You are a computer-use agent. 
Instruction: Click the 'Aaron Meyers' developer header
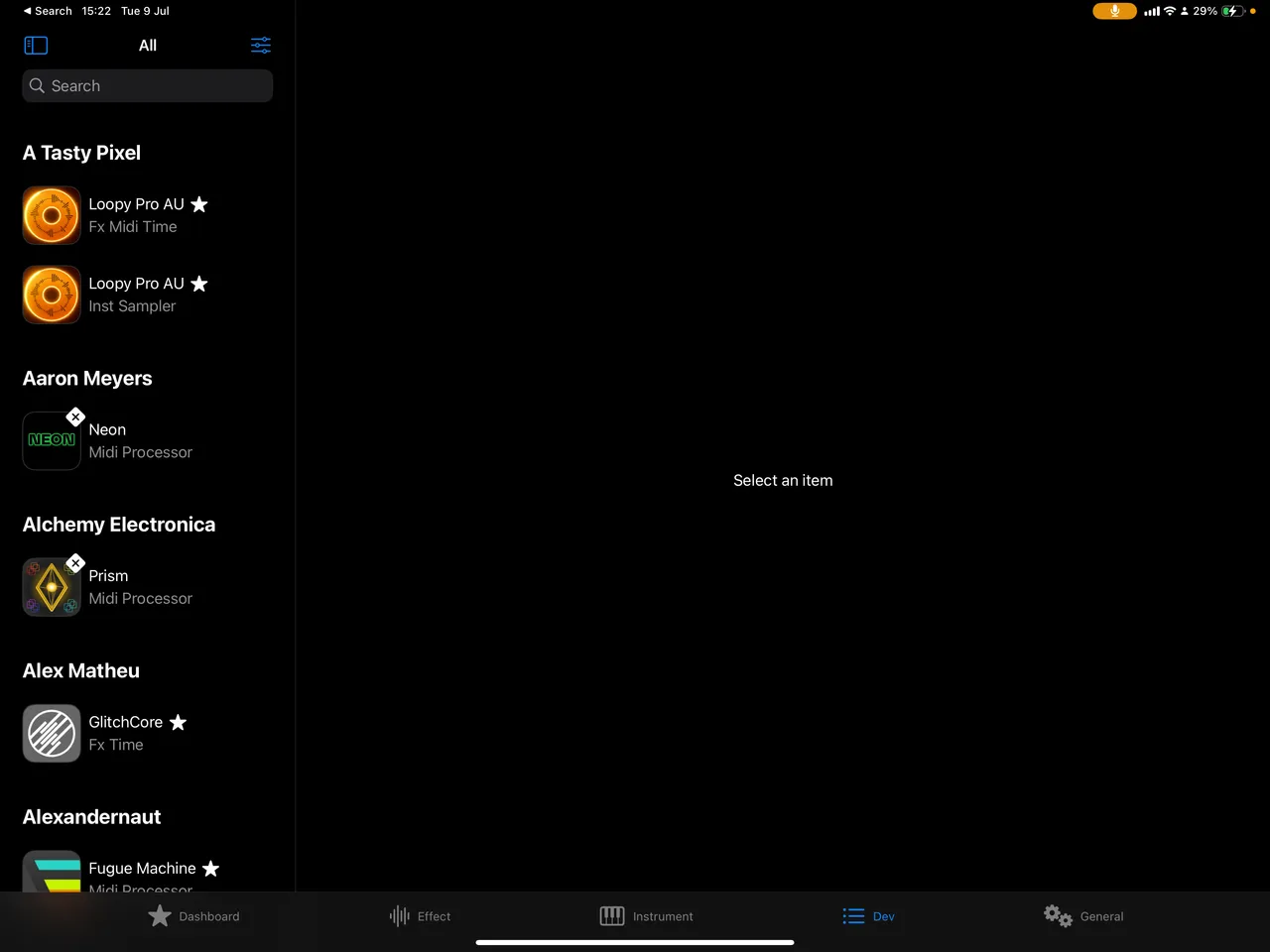tap(87, 379)
